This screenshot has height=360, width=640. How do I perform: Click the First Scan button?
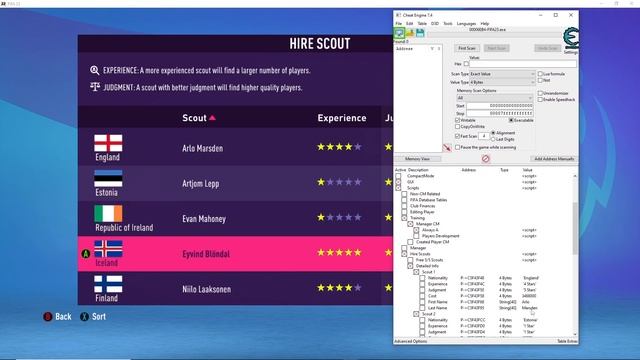tap(467, 48)
